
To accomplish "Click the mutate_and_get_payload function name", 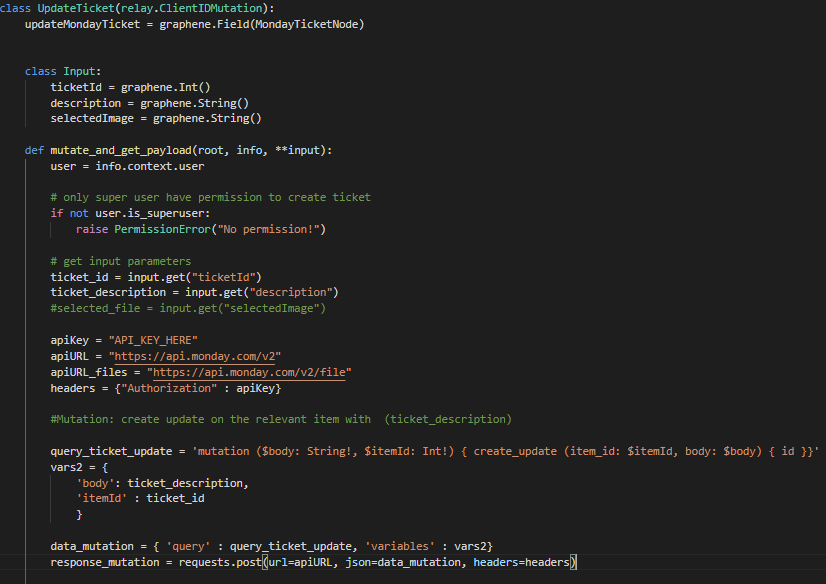I will coord(121,150).
